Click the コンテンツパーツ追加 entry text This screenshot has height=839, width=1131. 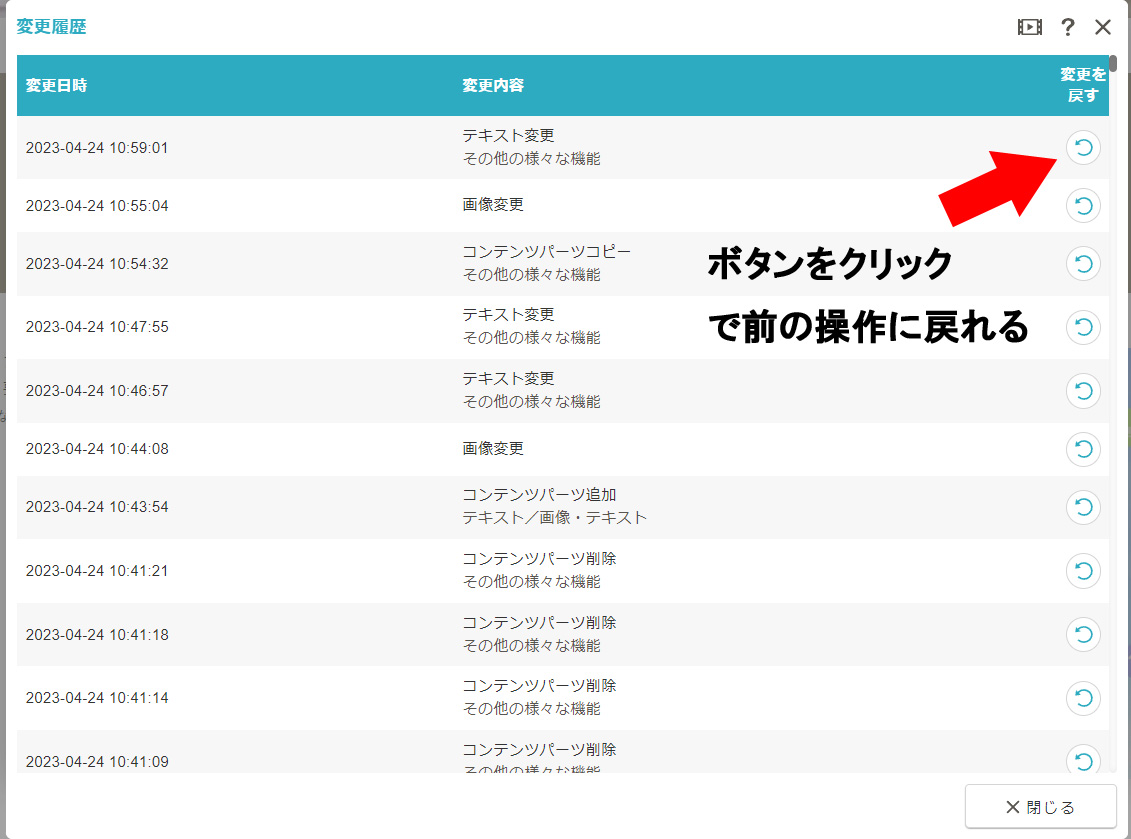pyautogui.click(x=539, y=495)
